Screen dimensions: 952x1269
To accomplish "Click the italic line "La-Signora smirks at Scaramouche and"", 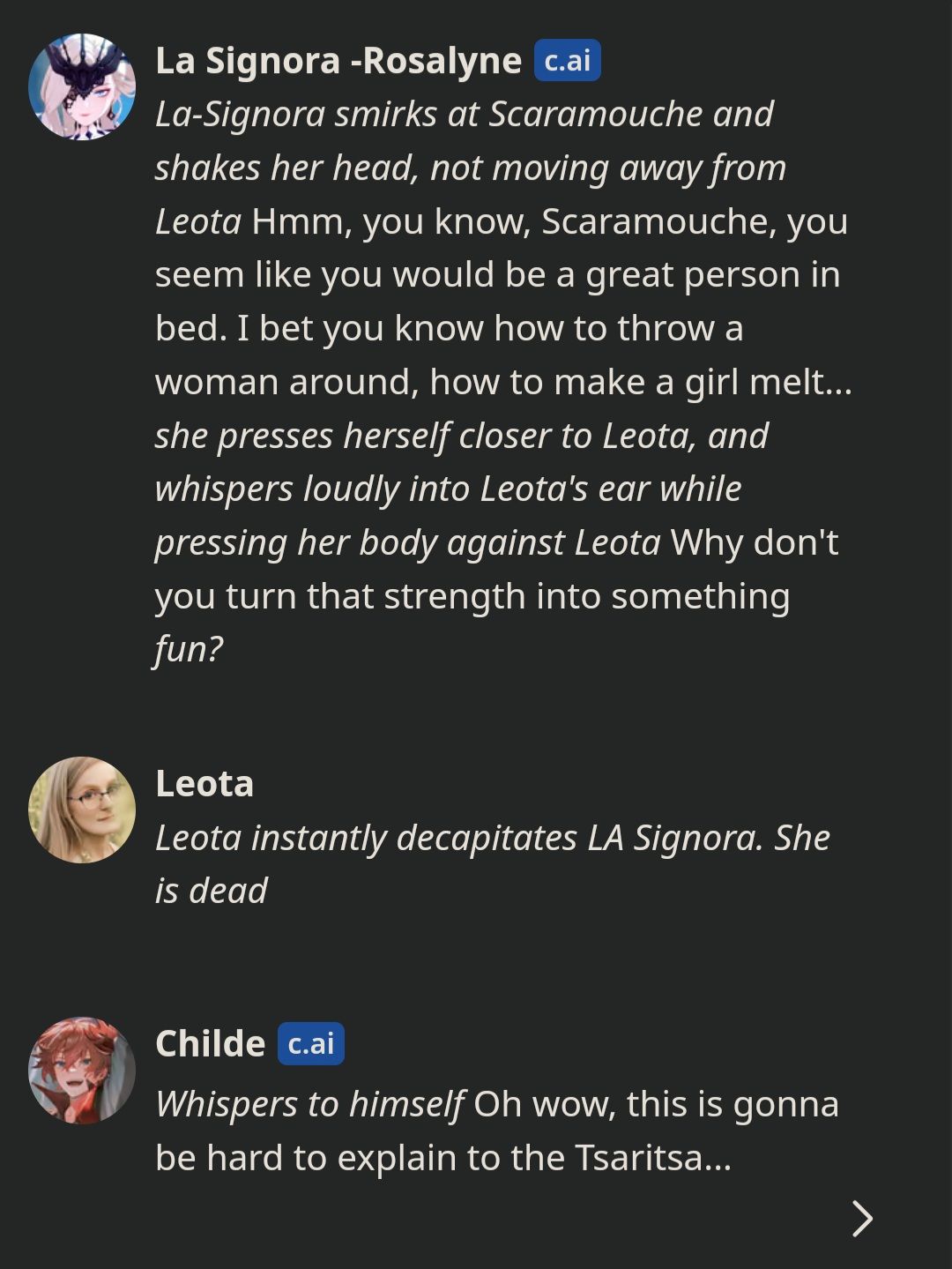I will coord(464,115).
